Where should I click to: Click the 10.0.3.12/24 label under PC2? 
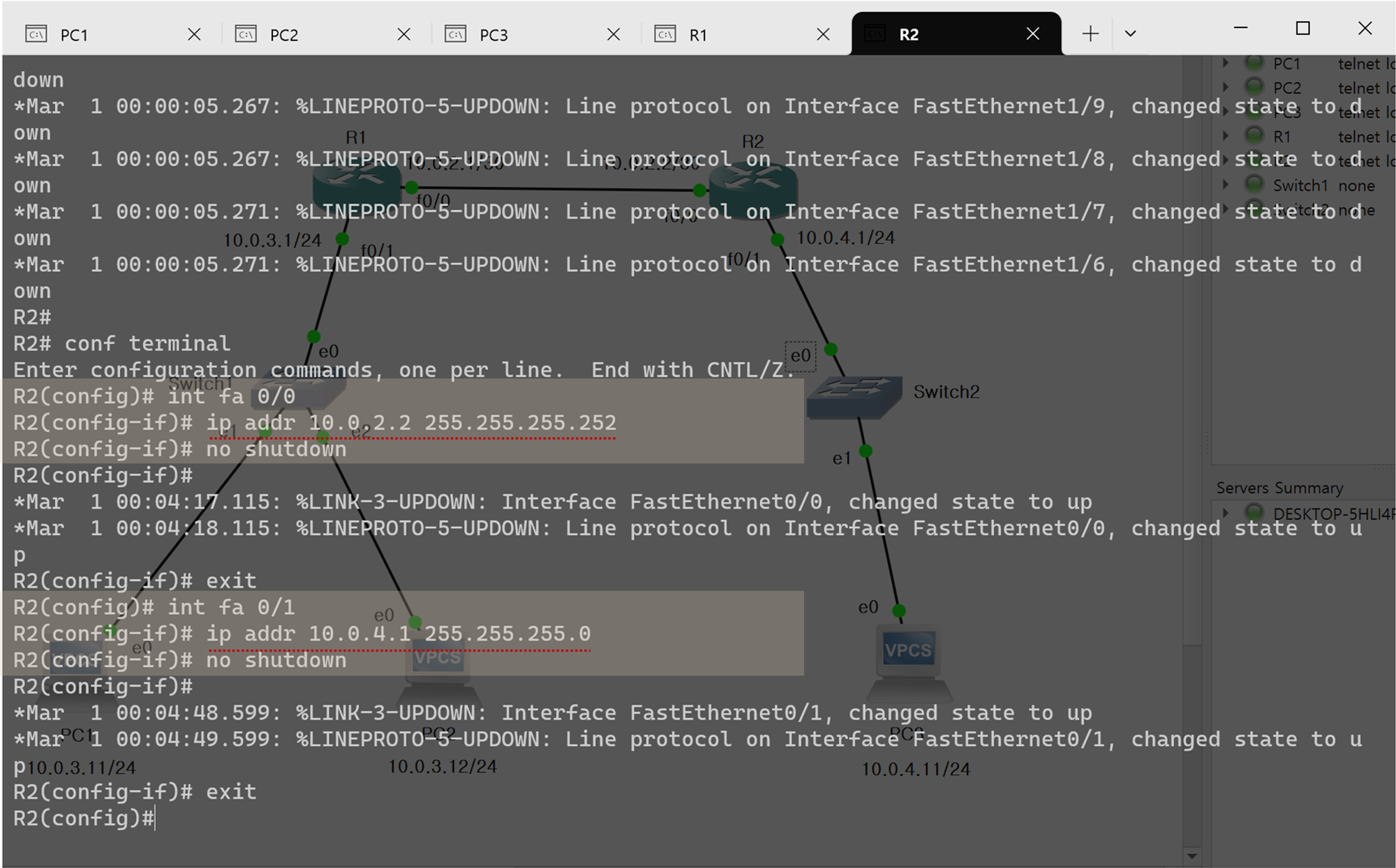point(443,766)
